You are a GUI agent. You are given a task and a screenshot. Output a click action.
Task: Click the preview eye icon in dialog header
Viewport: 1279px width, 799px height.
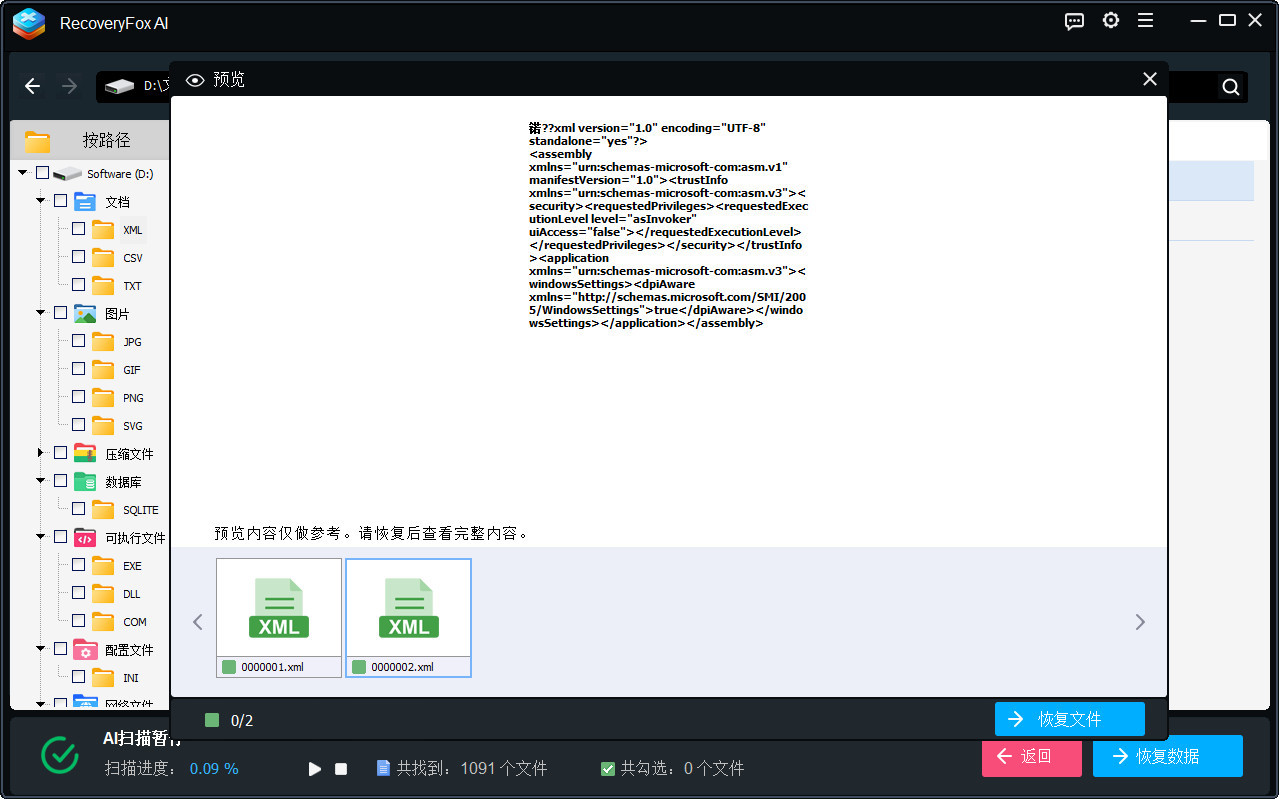pyautogui.click(x=195, y=80)
